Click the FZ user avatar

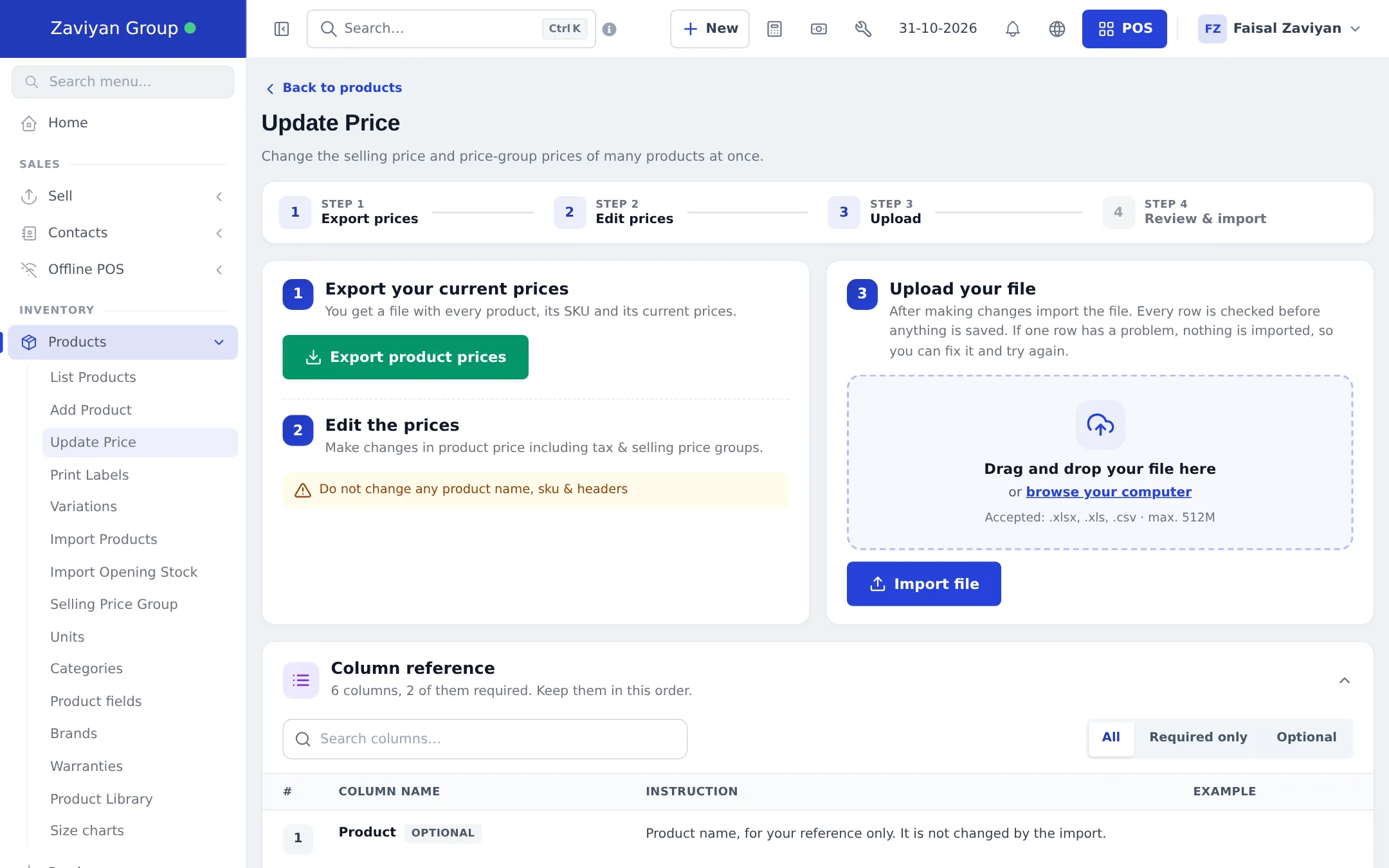1212,29
